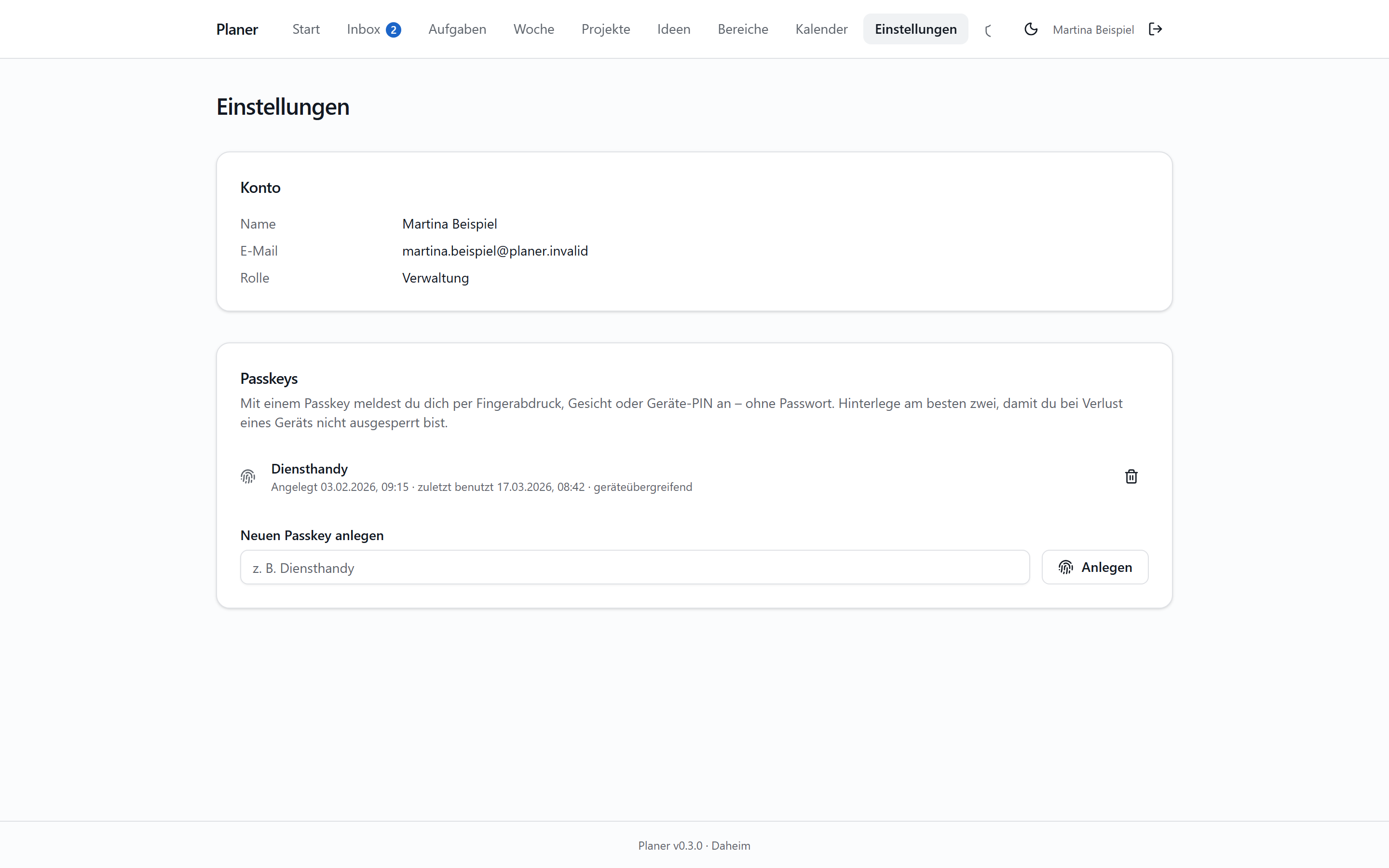Open the Ideen section
Image resolution: width=1389 pixels, height=868 pixels.
[x=674, y=29]
